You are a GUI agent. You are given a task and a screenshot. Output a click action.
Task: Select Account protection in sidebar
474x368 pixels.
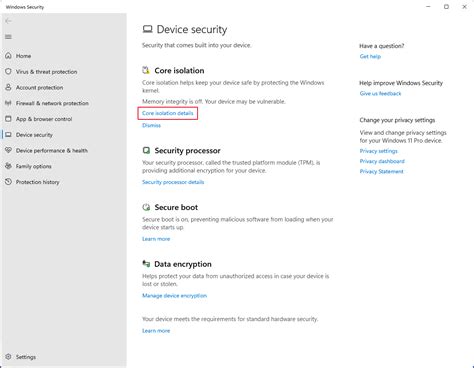pos(39,87)
